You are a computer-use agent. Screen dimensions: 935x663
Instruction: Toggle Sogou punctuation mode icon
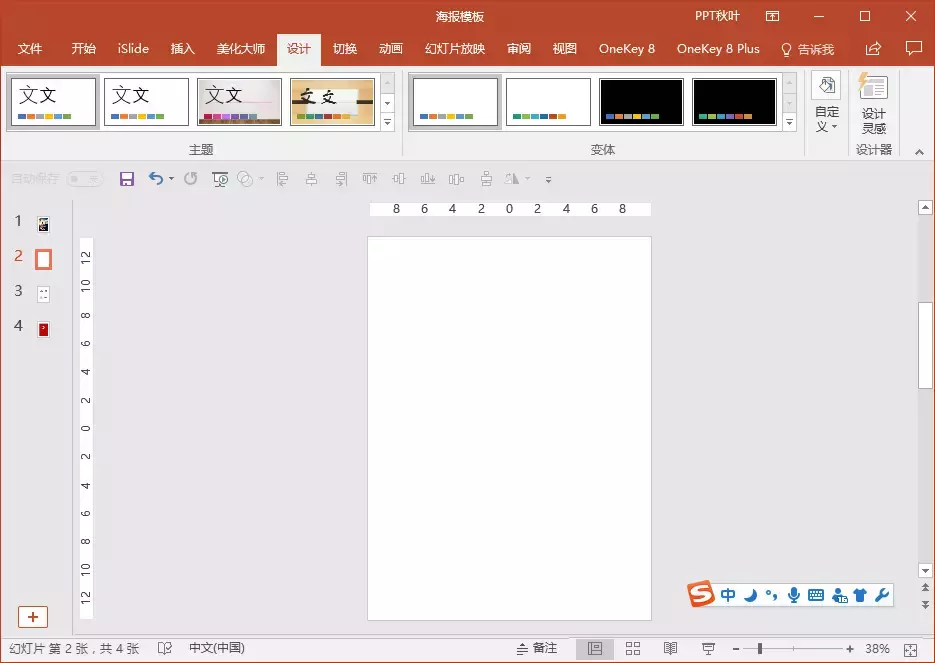pos(772,594)
